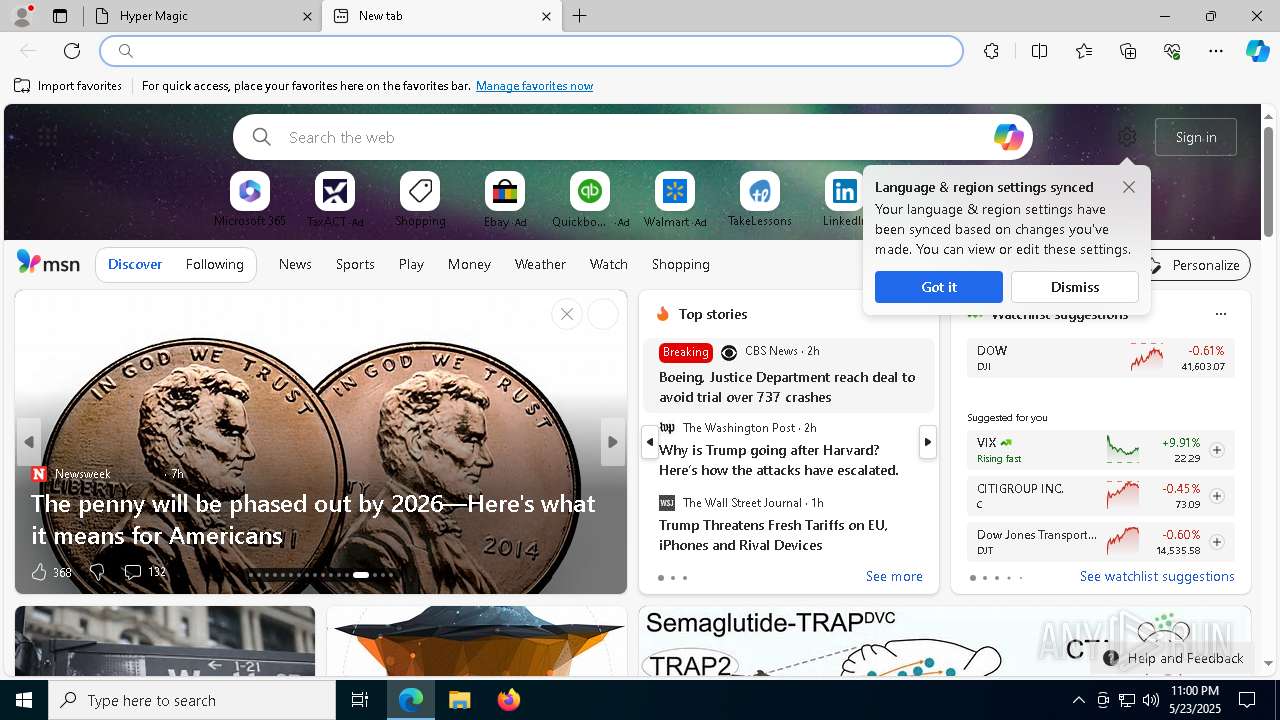Viewport: 1280px width, 720px height.
Task: Dislike the penny news story
Action: click(97, 572)
